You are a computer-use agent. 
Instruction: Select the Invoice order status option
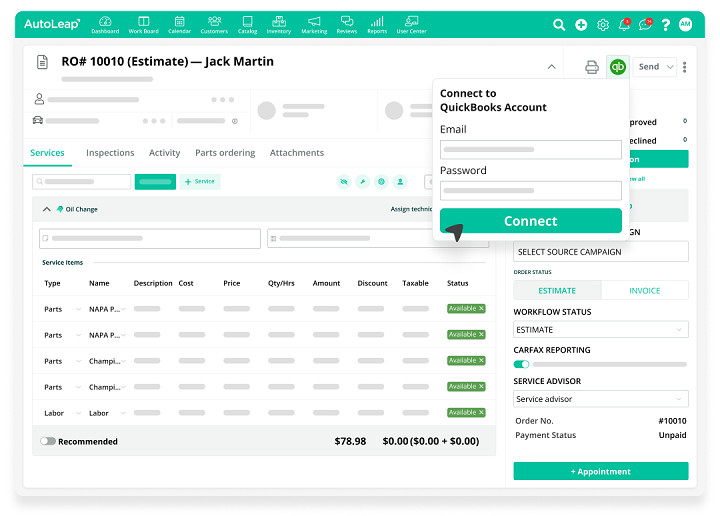(x=644, y=291)
